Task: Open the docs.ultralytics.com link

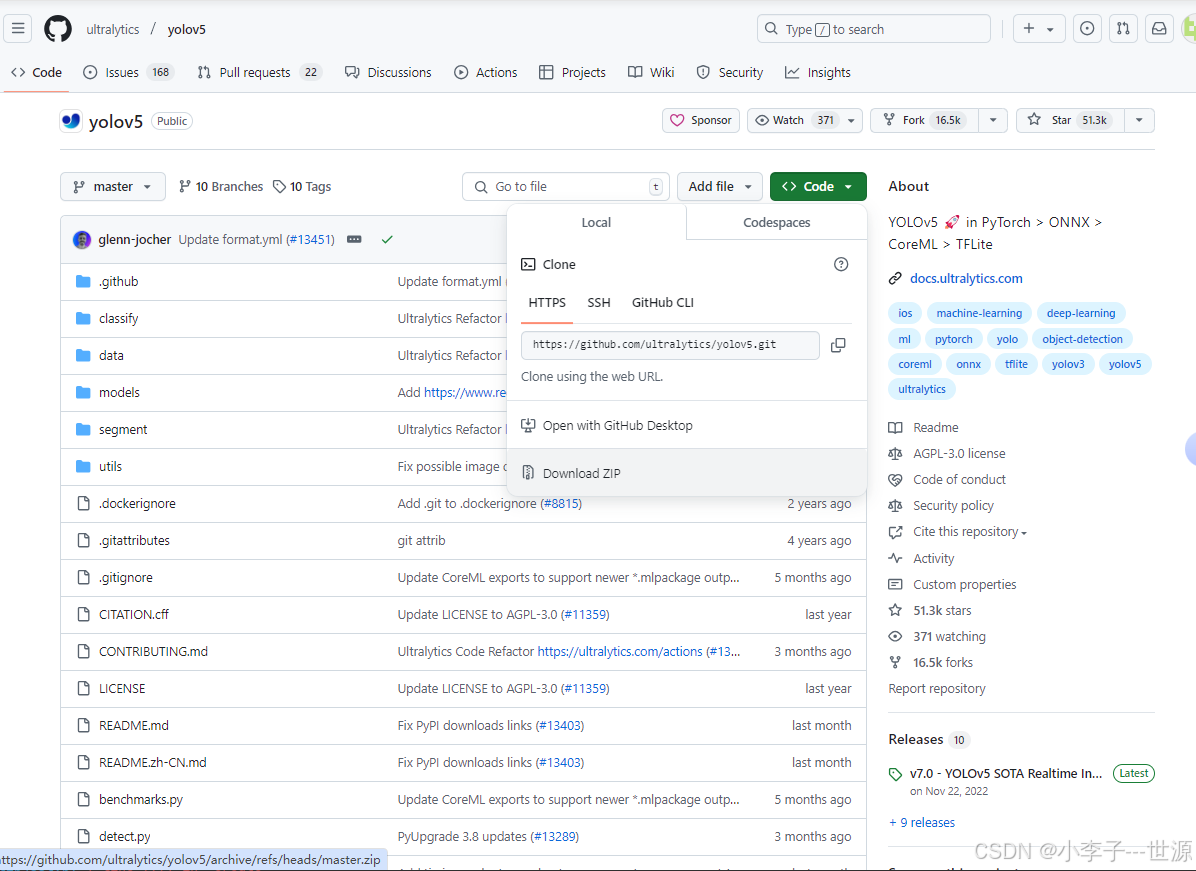Action: pos(966,278)
